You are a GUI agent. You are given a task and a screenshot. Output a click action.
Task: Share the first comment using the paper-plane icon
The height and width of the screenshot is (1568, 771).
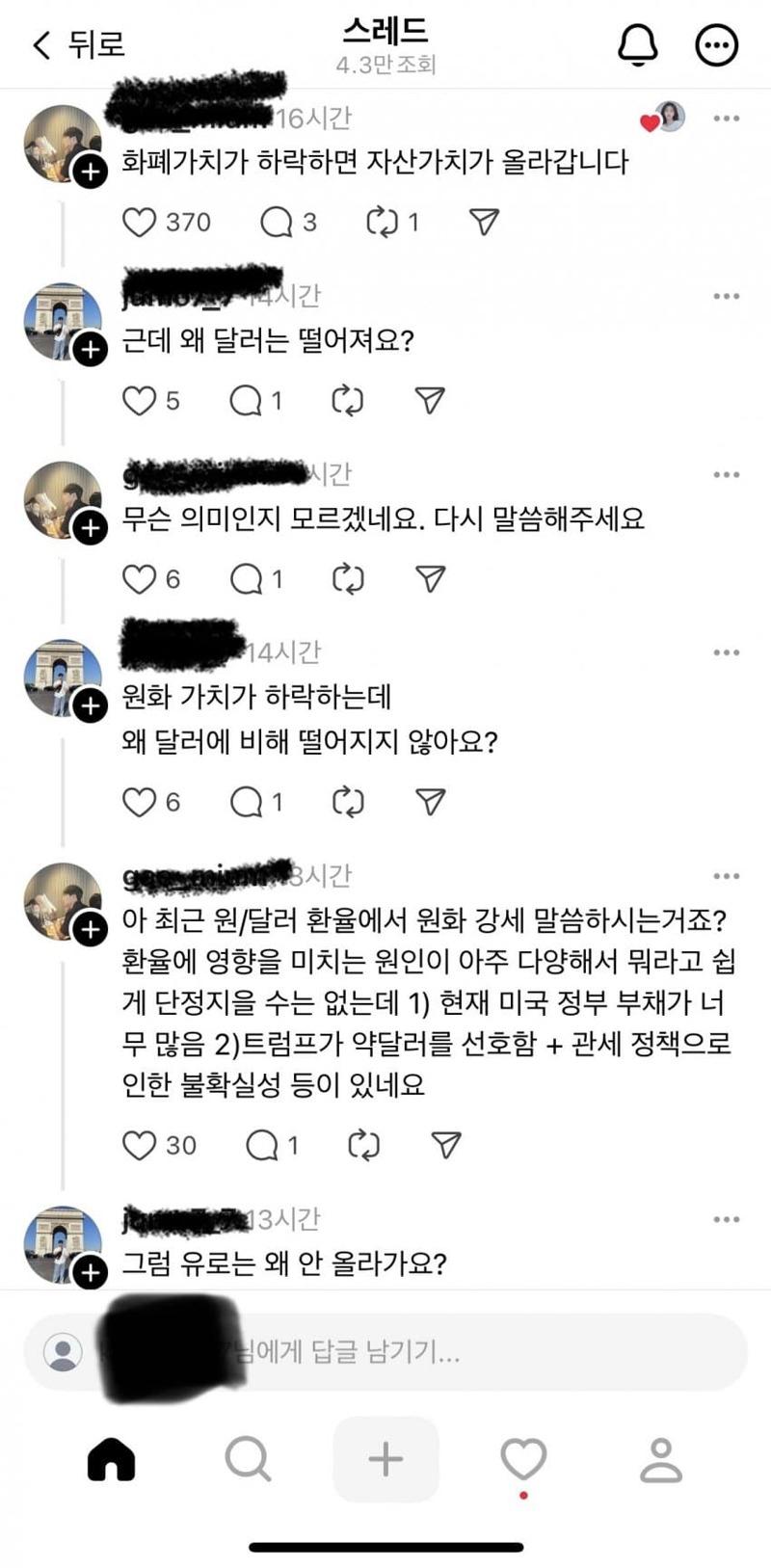coord(484,222)
